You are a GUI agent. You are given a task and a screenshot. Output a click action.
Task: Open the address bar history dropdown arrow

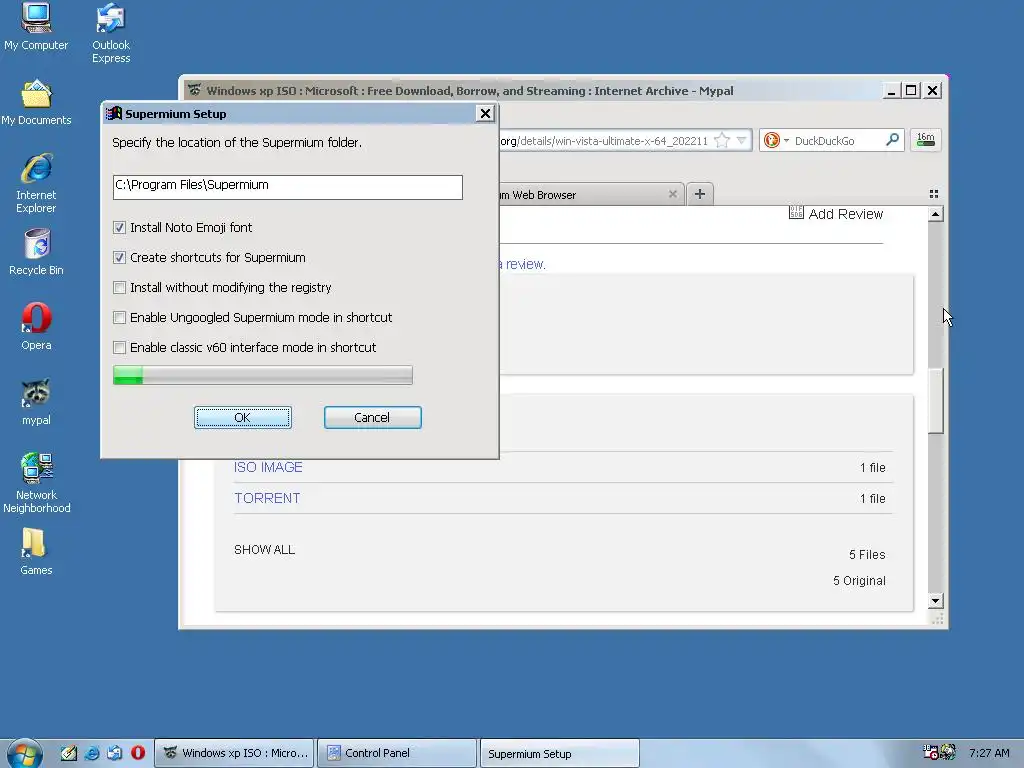pos(742,140)
